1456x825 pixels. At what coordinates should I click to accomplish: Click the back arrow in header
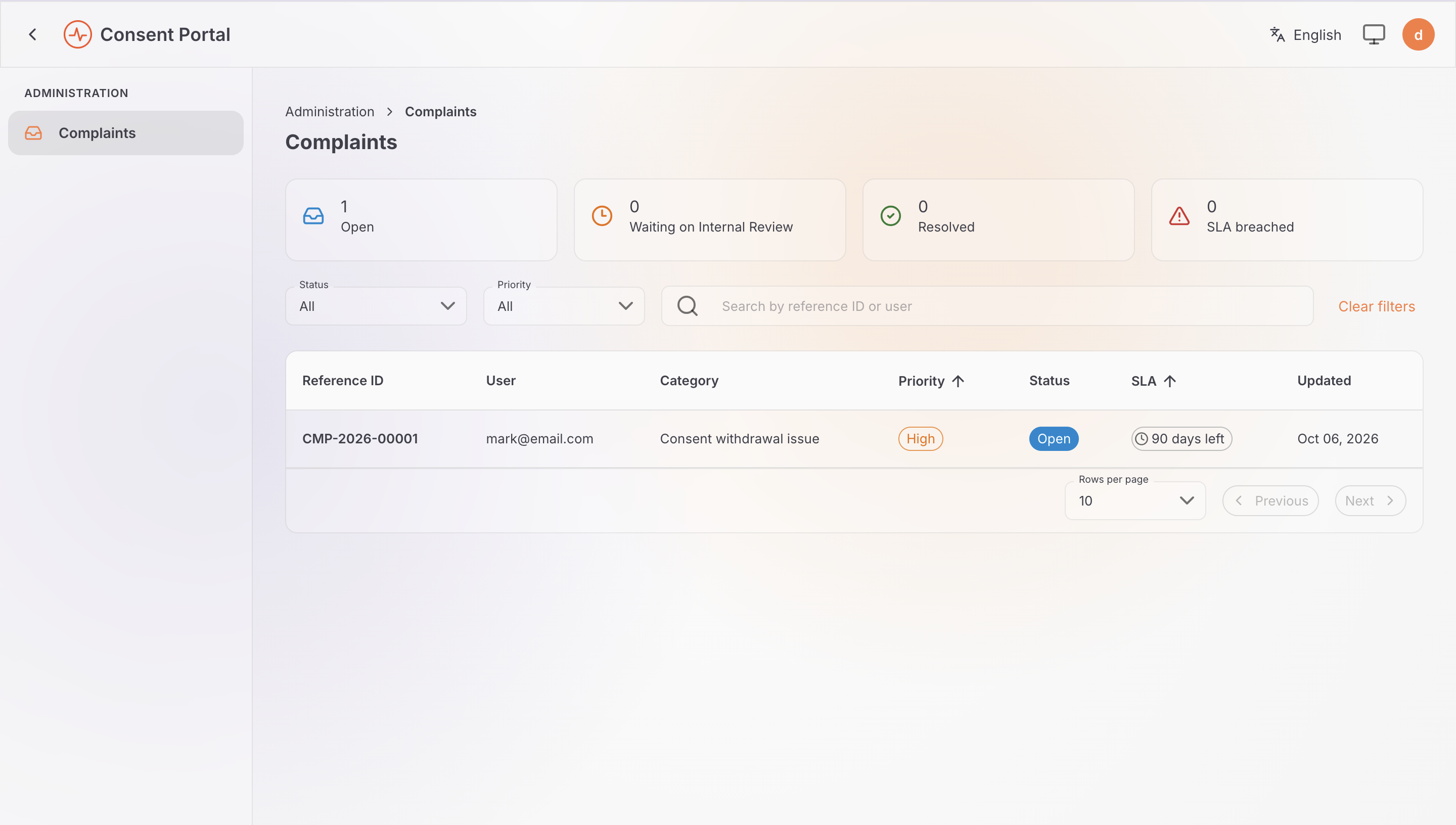(33, 34)
